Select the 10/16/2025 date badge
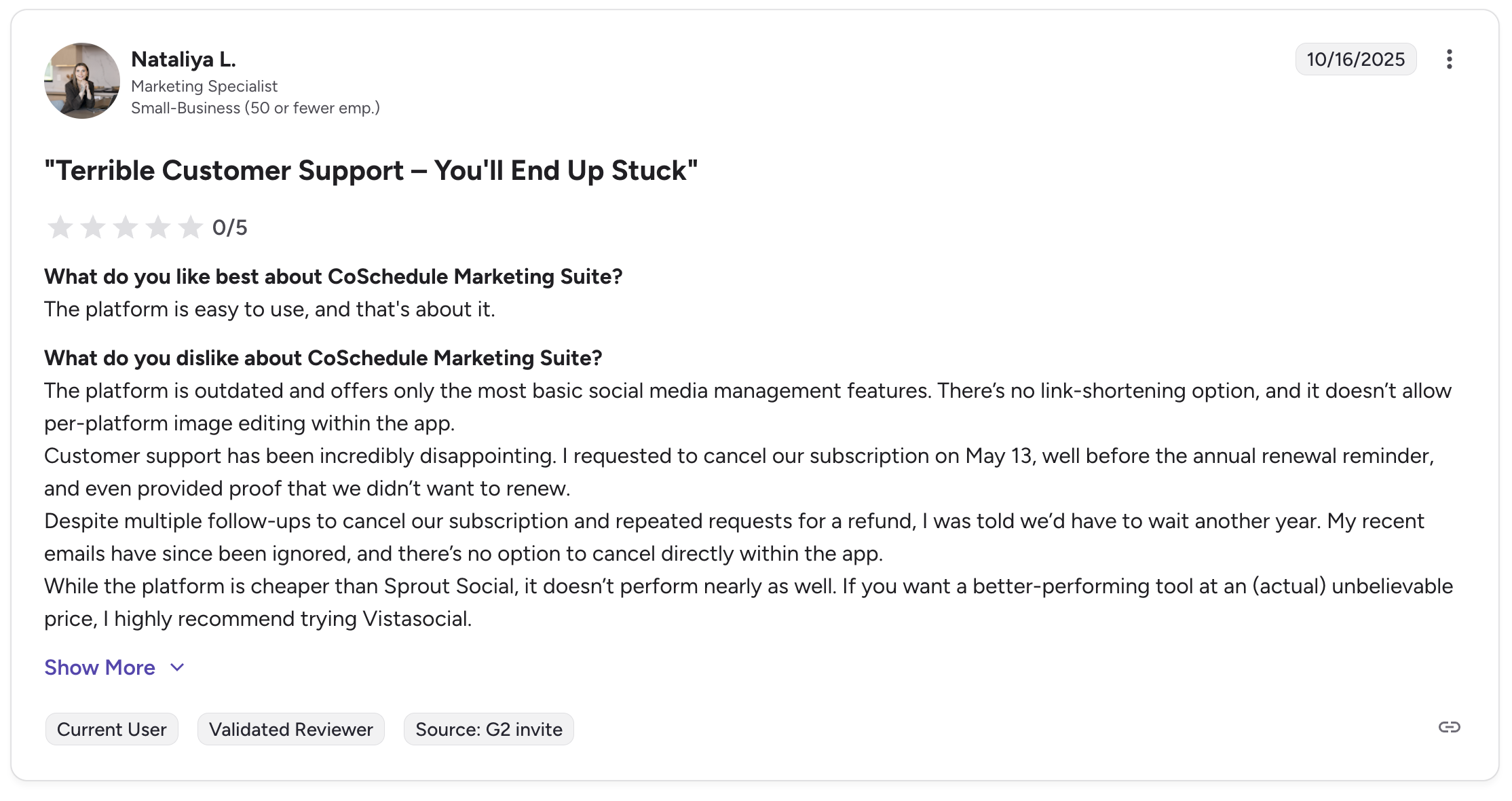 [x=1355, y=59]
